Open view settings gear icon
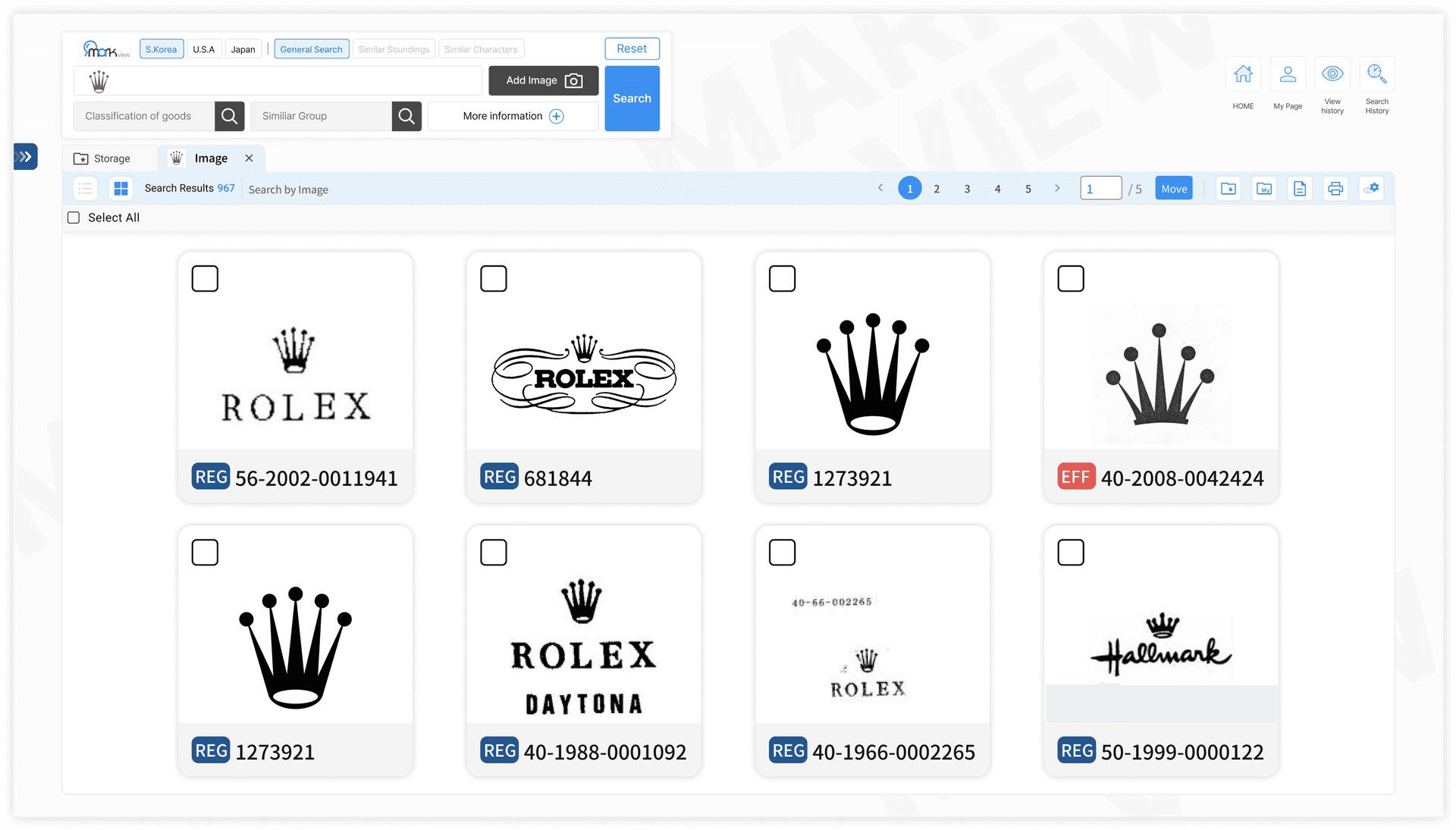 (1371, 189)
